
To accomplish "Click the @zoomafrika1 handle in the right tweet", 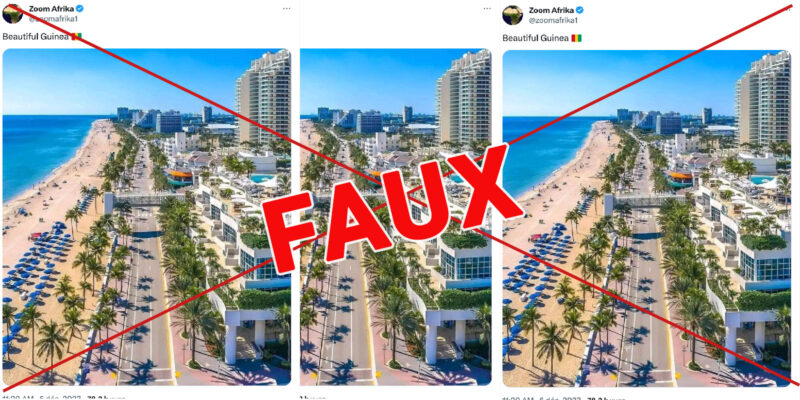I will coord(553,20).
